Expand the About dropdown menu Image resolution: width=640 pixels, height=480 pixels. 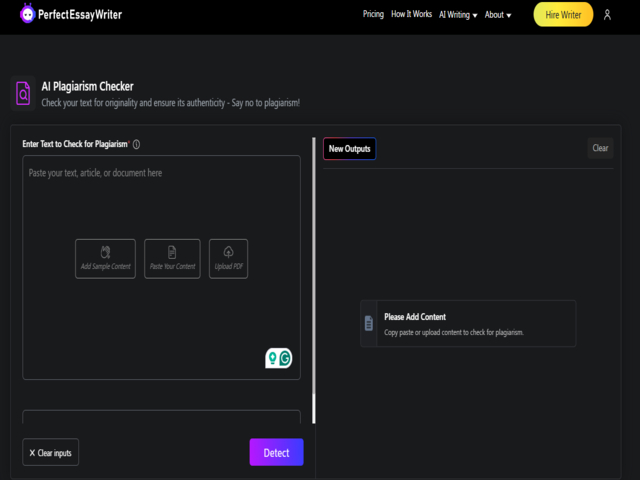pyautogui.click(x=498, y=15)
